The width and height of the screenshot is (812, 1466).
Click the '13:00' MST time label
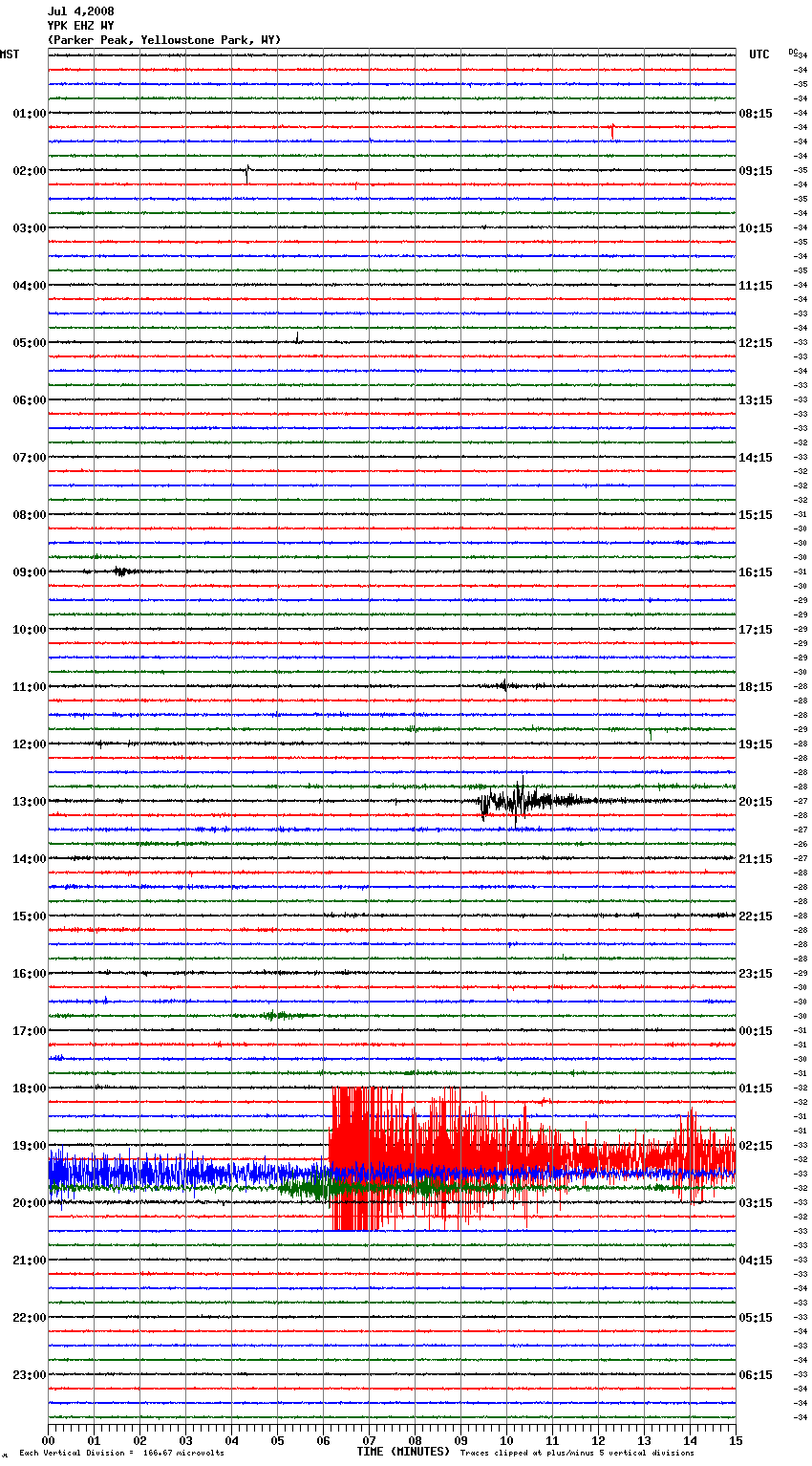coord(30,802)
